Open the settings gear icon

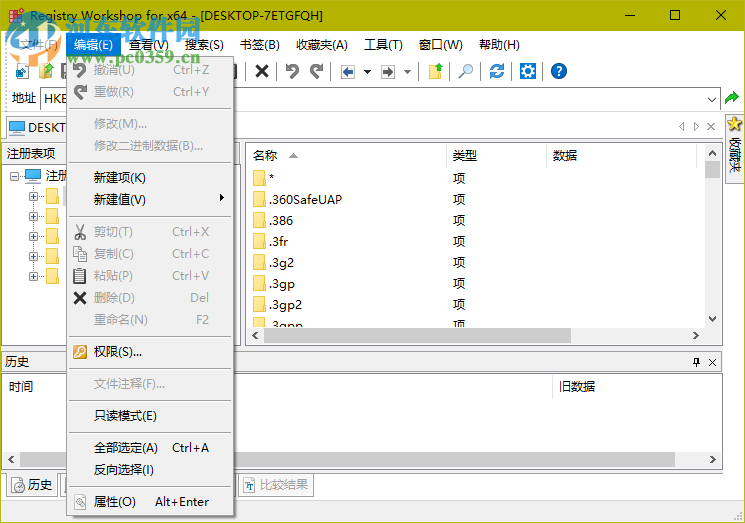527,72
